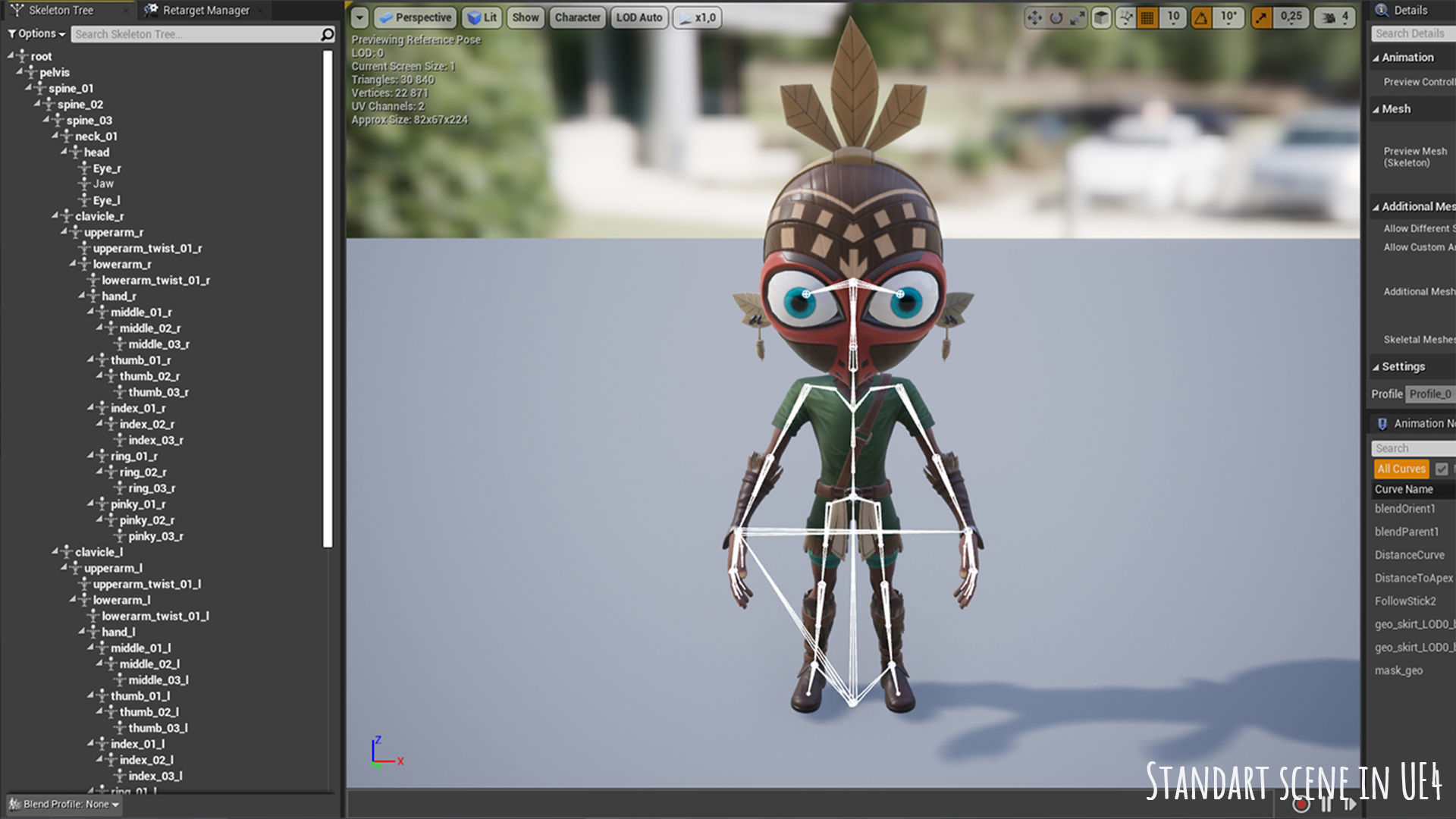Collapse the hand_l bone node
Viewport: 1456px width, 819px height.
(81, 632)
